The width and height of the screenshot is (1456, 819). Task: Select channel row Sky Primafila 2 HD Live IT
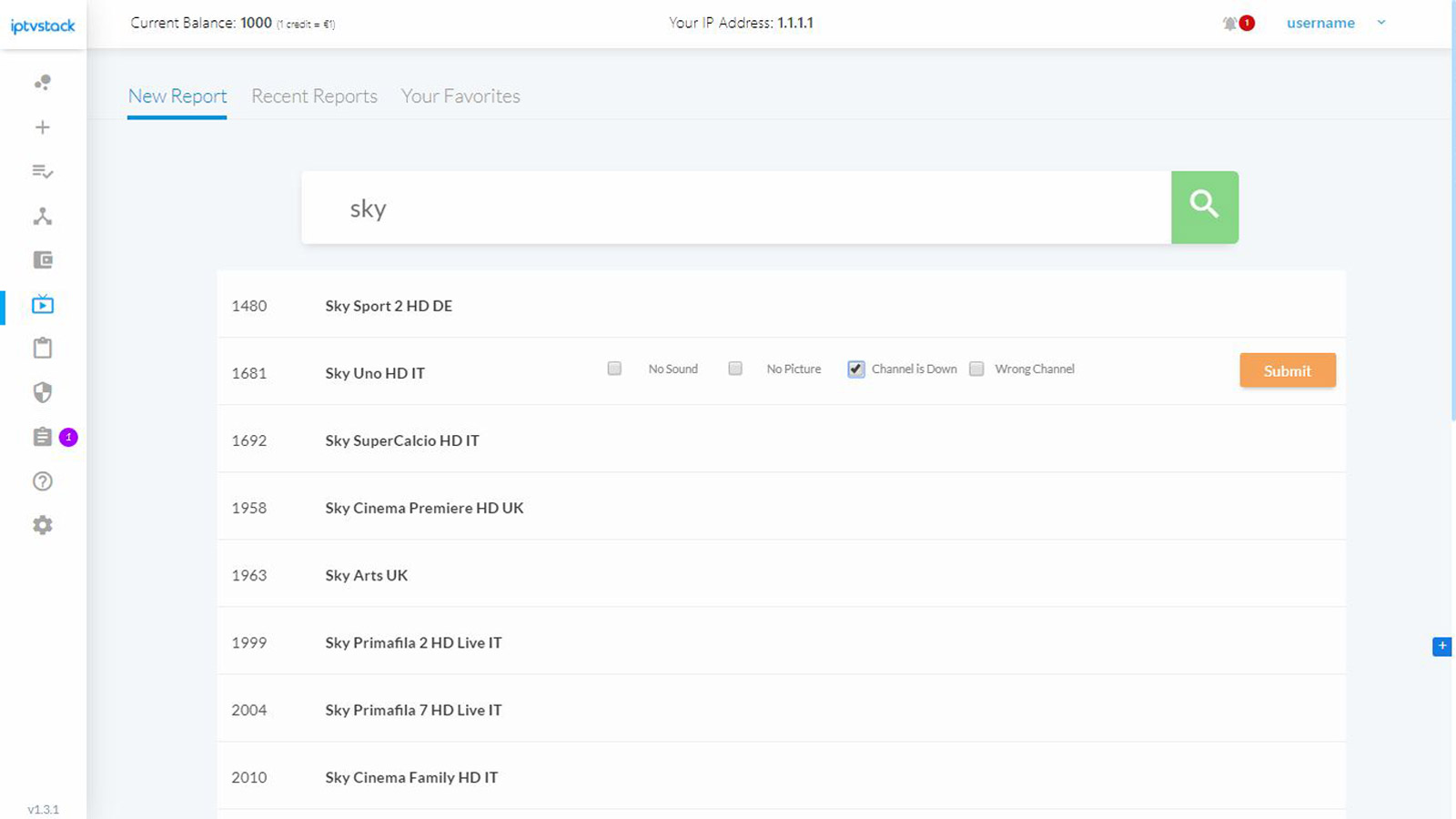tap(781, 641)
